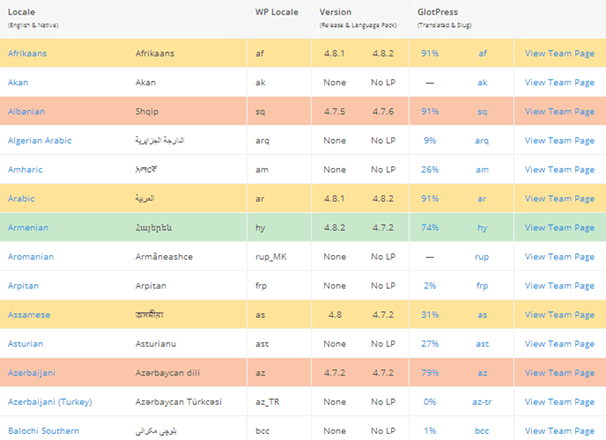Image resolution: width=606 pixels, height=440 pixels.
Task: Click the Locale column header
Action: pos(24,12)
